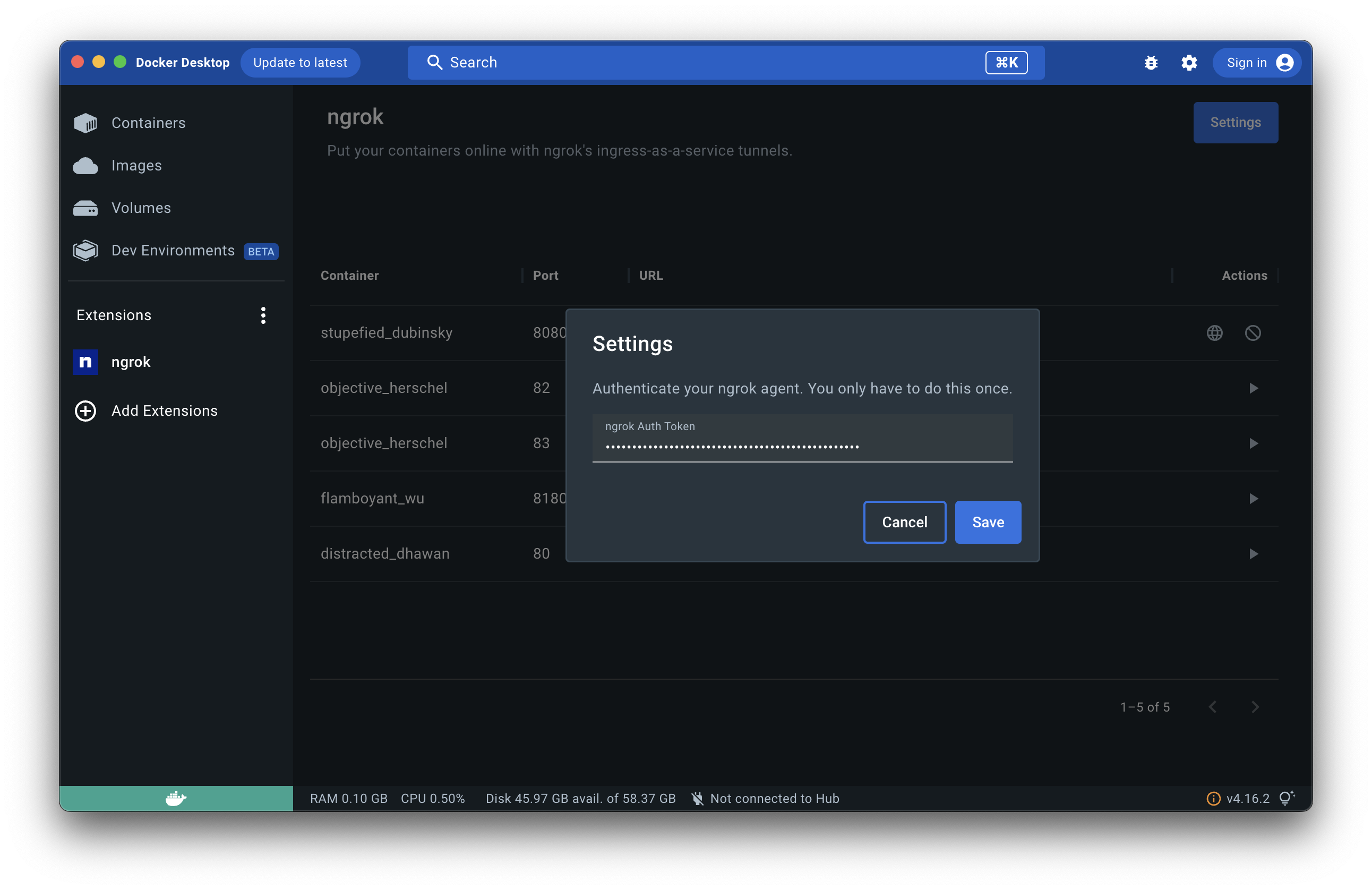The width and height of the screenshot is (1372, 890).
Task: Click the Docker whale status icon
Action: [x=176, y=798]
